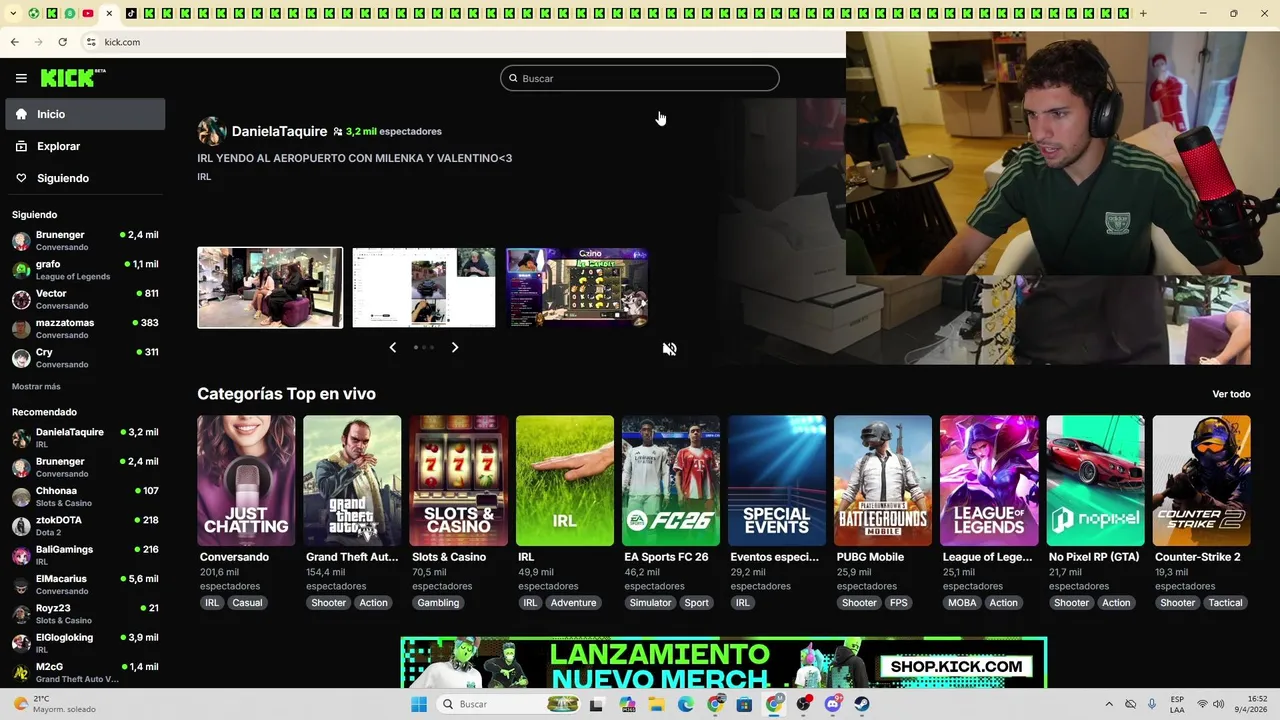Open Brunenger channel under Siguiendo
Image resolution: width=1280 pixels, height=720 pixels.
point(85,240)
